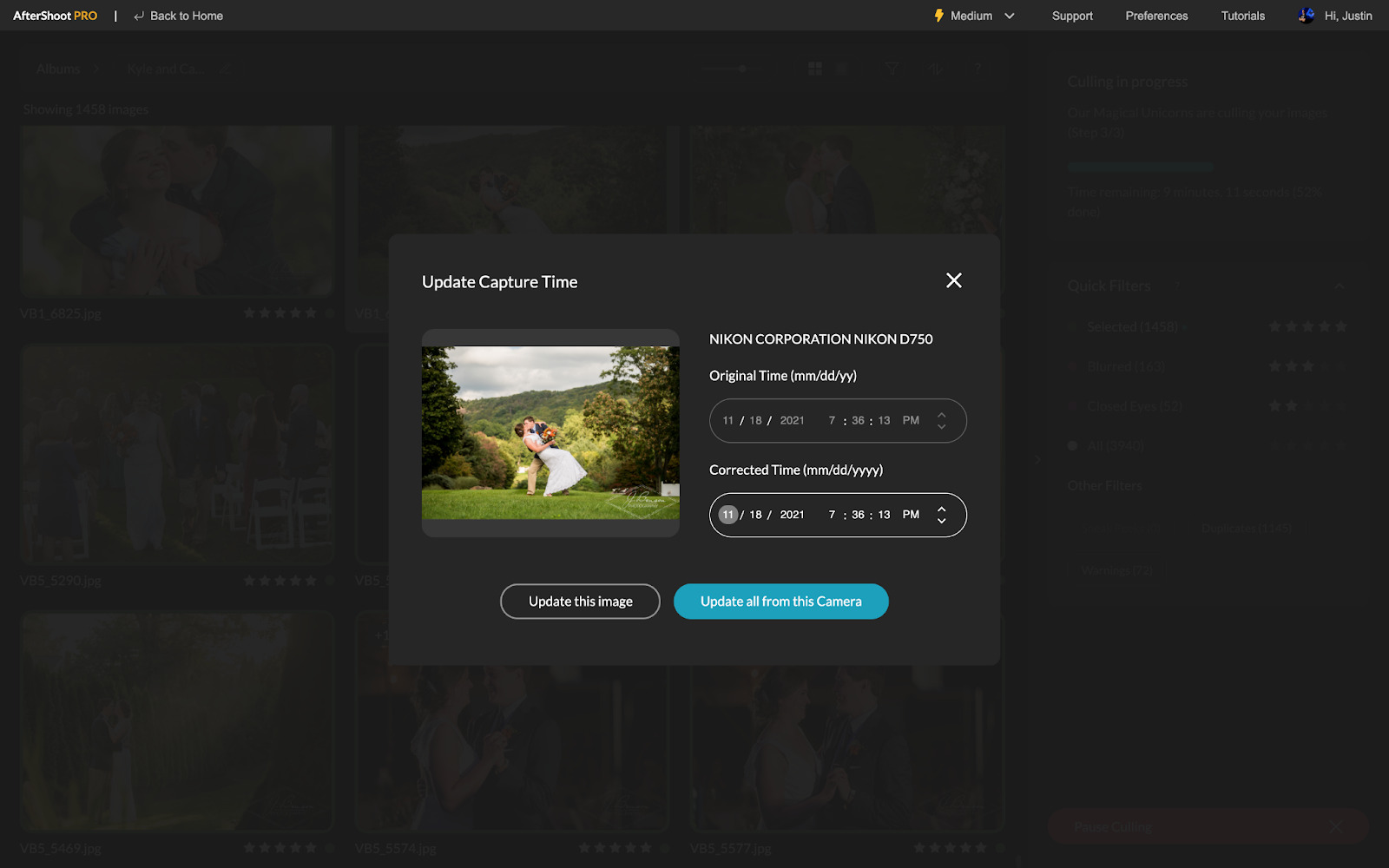Viewport: 1389px width, 868px height.
Task: Click the edit icon beside album name
Action: (224, 69)
